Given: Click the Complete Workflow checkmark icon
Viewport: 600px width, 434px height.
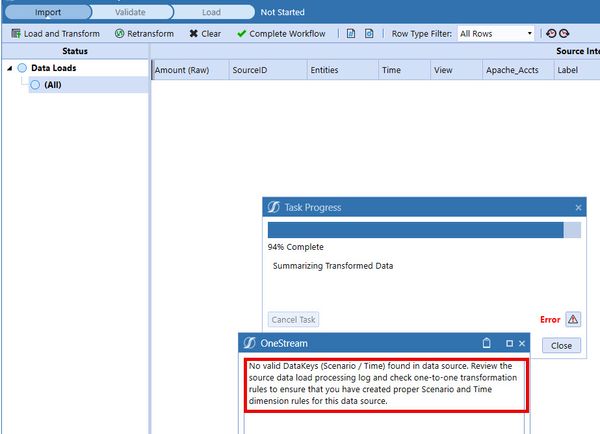Looking at the screenshot, I should point(242,33).
